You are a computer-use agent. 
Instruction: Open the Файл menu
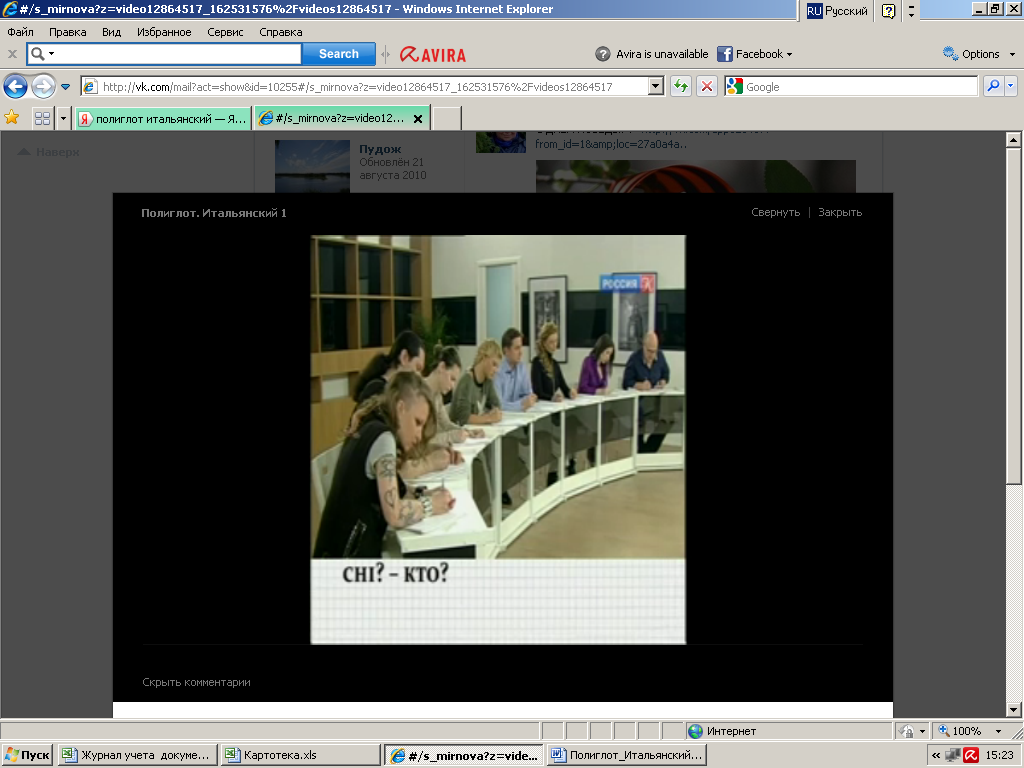tap(20, 32)
